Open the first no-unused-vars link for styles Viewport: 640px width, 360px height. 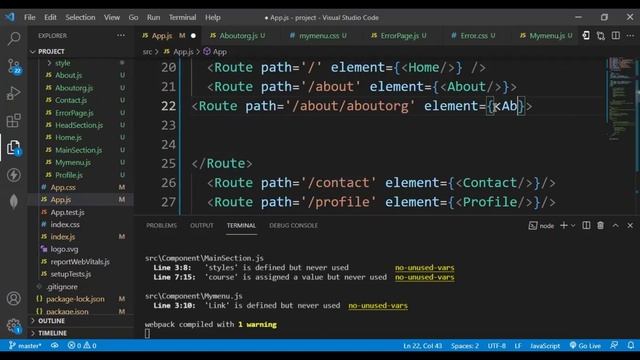coord(424,268)
